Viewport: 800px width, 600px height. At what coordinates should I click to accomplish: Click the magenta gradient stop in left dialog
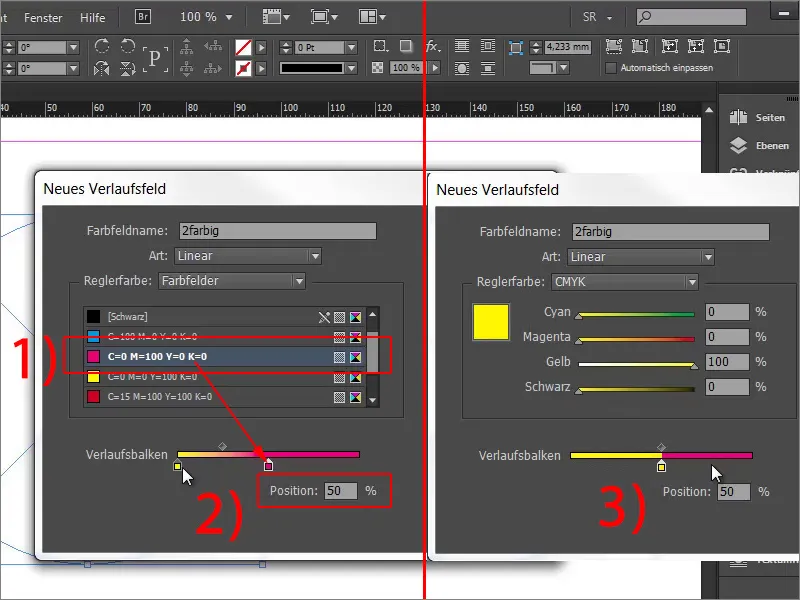[x=268, y=465]
